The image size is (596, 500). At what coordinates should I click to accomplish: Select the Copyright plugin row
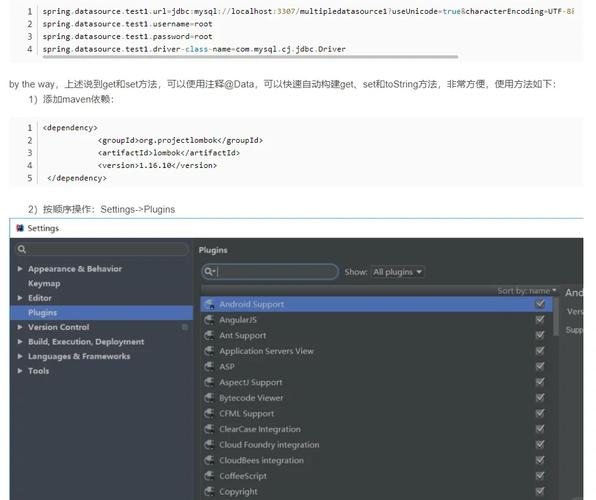[x=376, y=491]
